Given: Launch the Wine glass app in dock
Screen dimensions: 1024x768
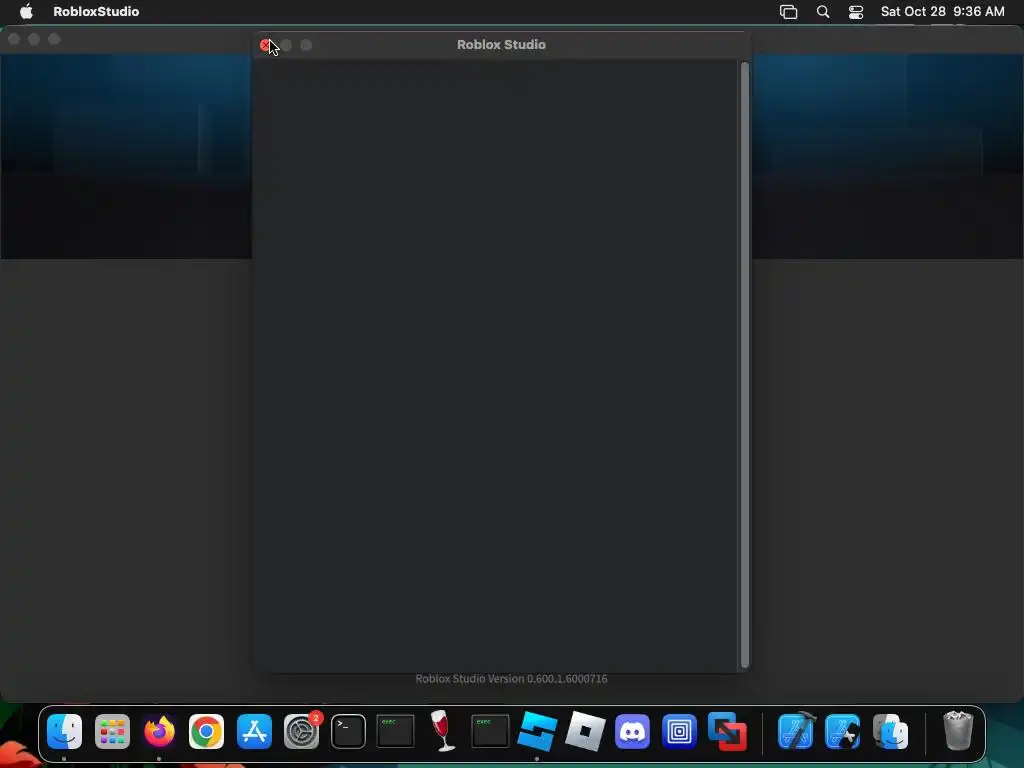Looking at the screenshot, I should [443, 731].
